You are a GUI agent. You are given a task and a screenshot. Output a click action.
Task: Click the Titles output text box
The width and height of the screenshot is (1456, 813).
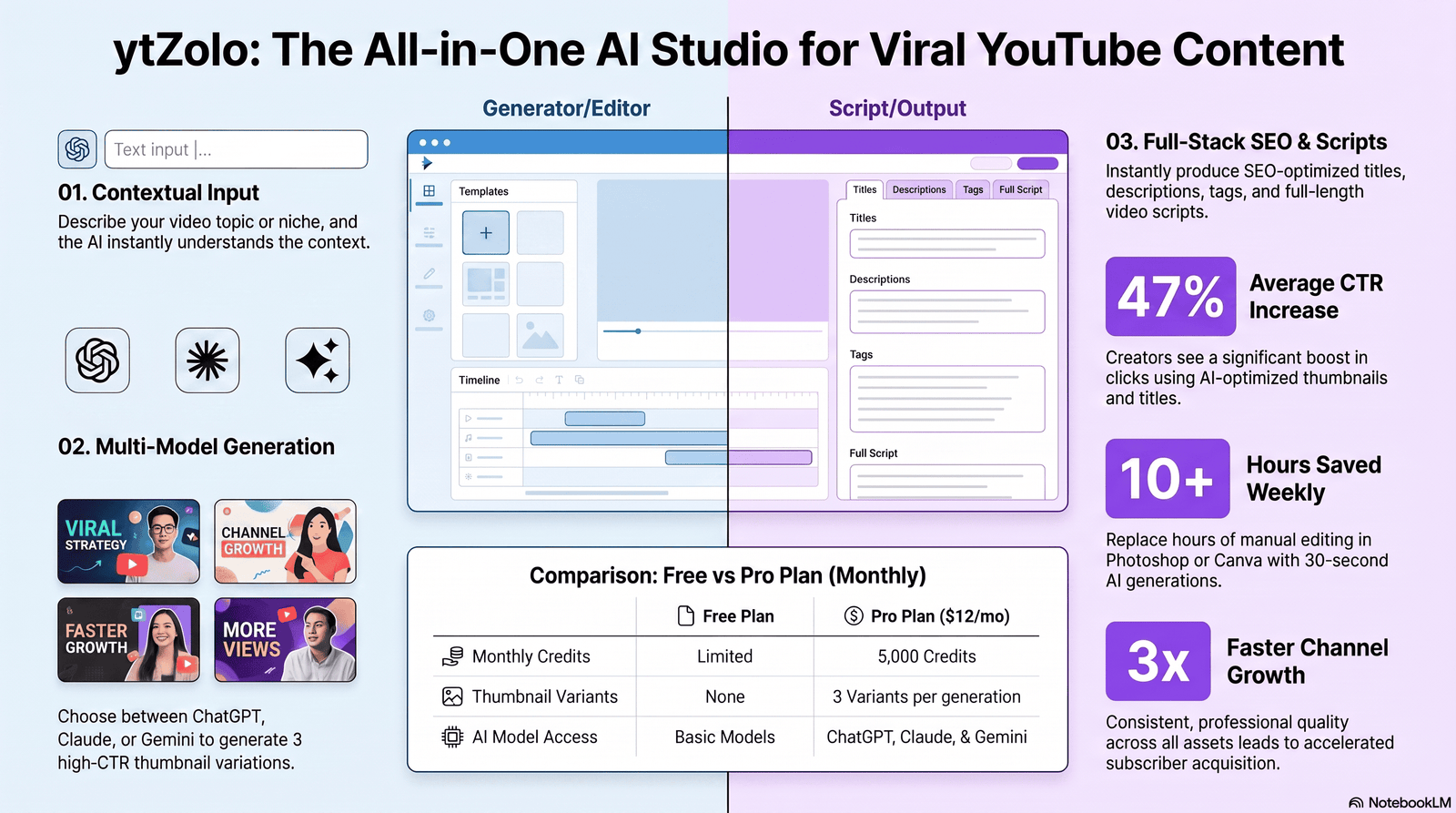tap(947, 244)
